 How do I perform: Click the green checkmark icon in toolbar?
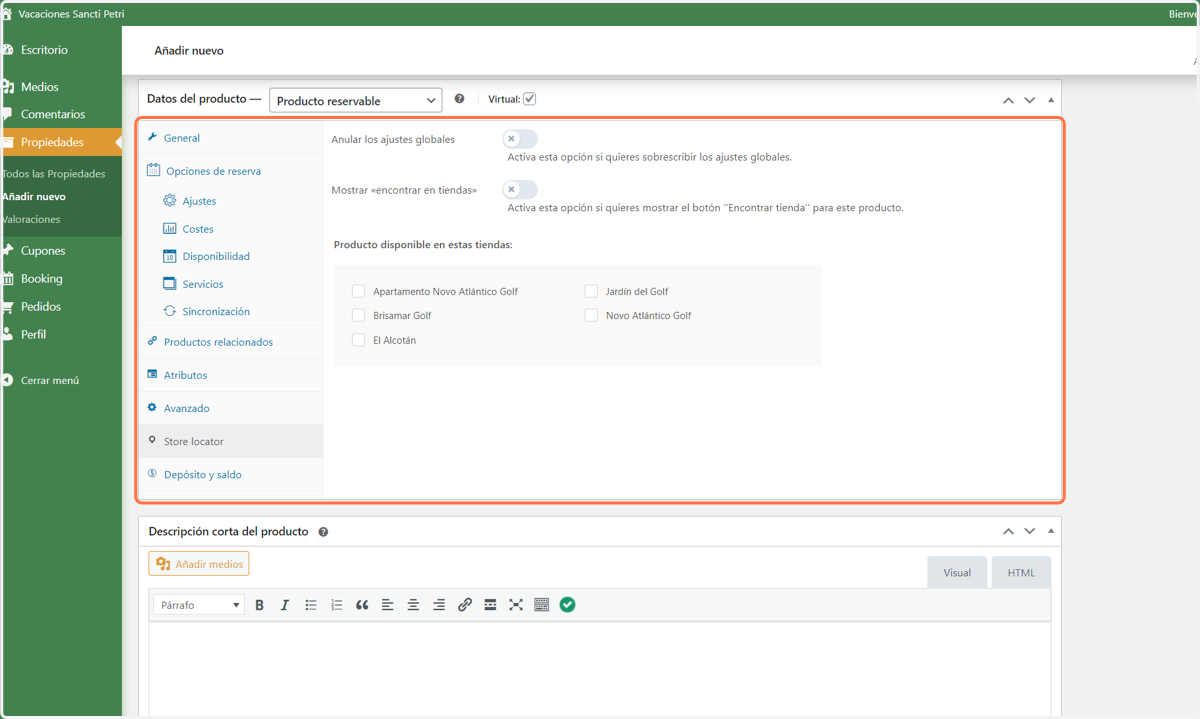(568, 605)
